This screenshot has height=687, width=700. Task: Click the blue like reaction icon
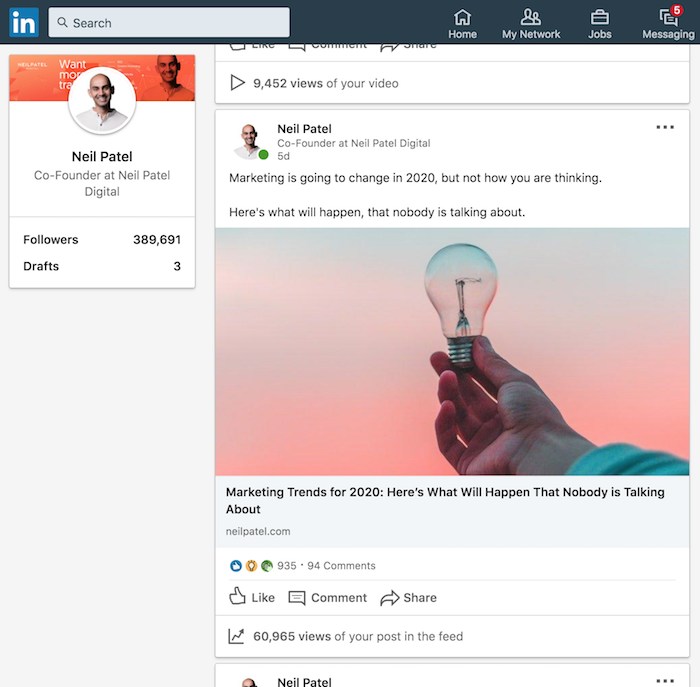click(236, 566)
